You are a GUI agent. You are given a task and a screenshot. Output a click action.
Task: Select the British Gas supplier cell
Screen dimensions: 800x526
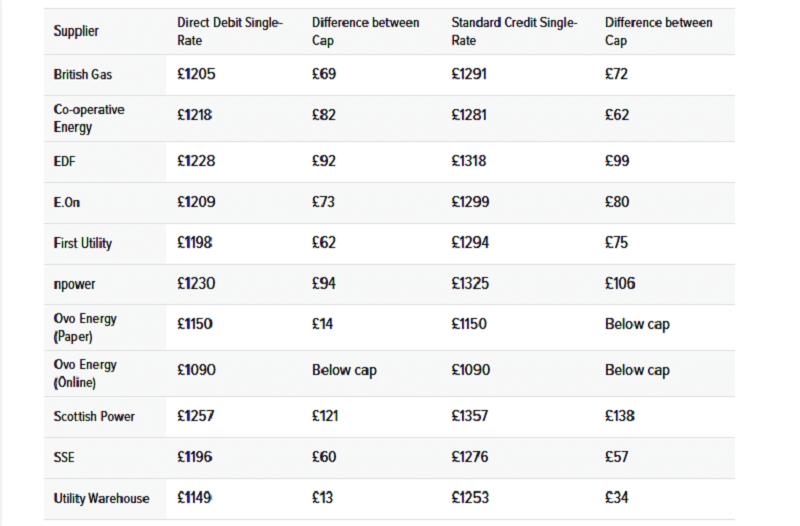83,75
